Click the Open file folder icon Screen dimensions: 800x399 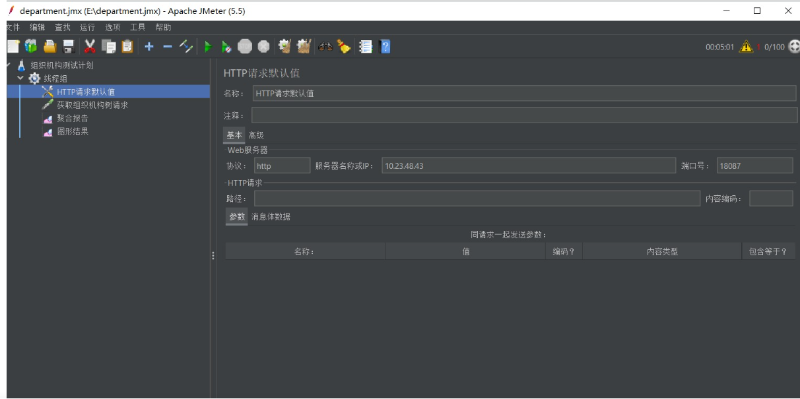click(49, 46)
